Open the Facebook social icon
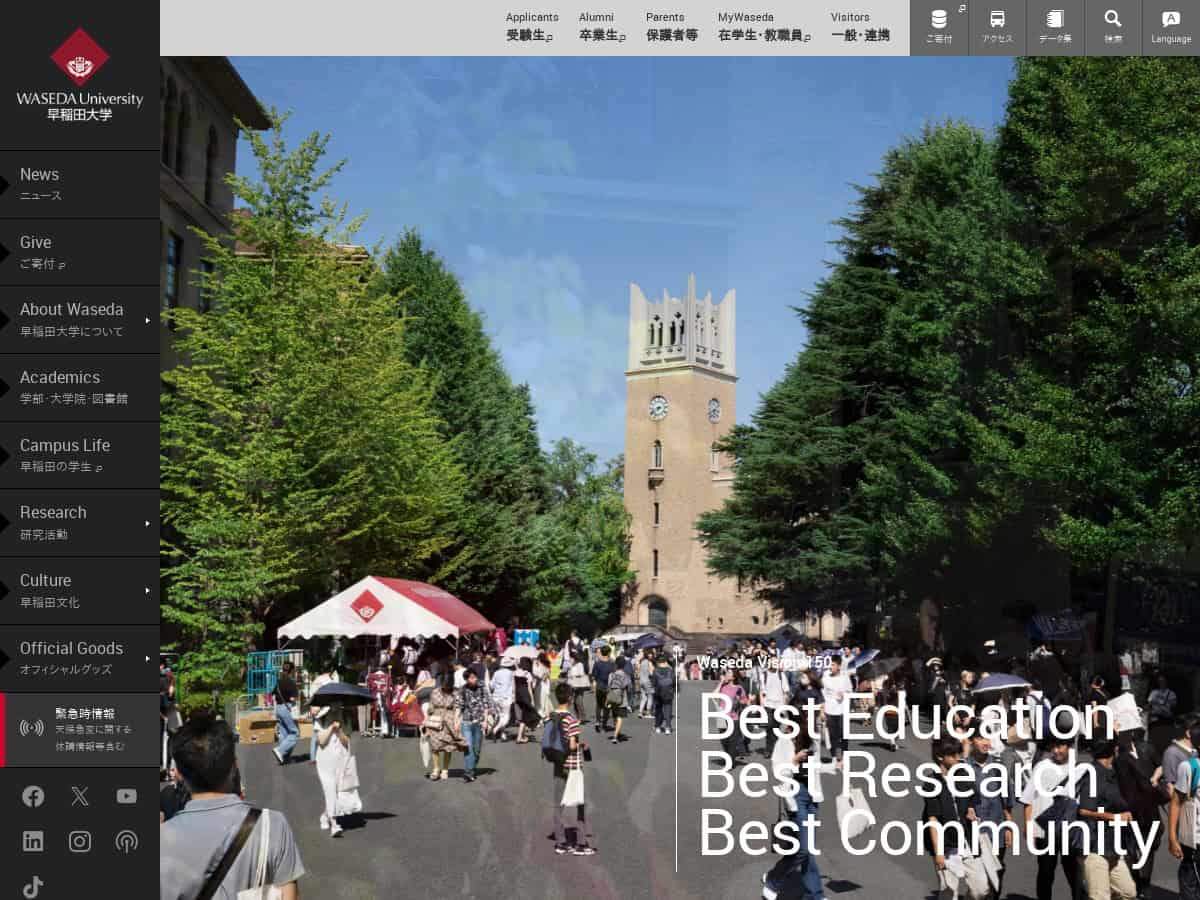The image size is (1200, 900). click(x=33, y=796)
